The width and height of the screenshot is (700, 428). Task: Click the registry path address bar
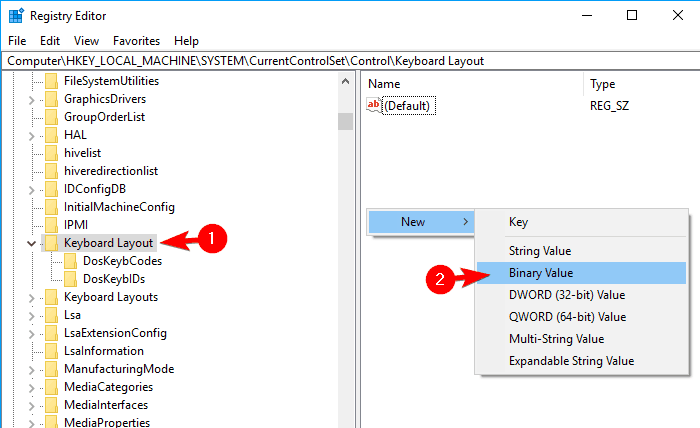coord(350,61)
